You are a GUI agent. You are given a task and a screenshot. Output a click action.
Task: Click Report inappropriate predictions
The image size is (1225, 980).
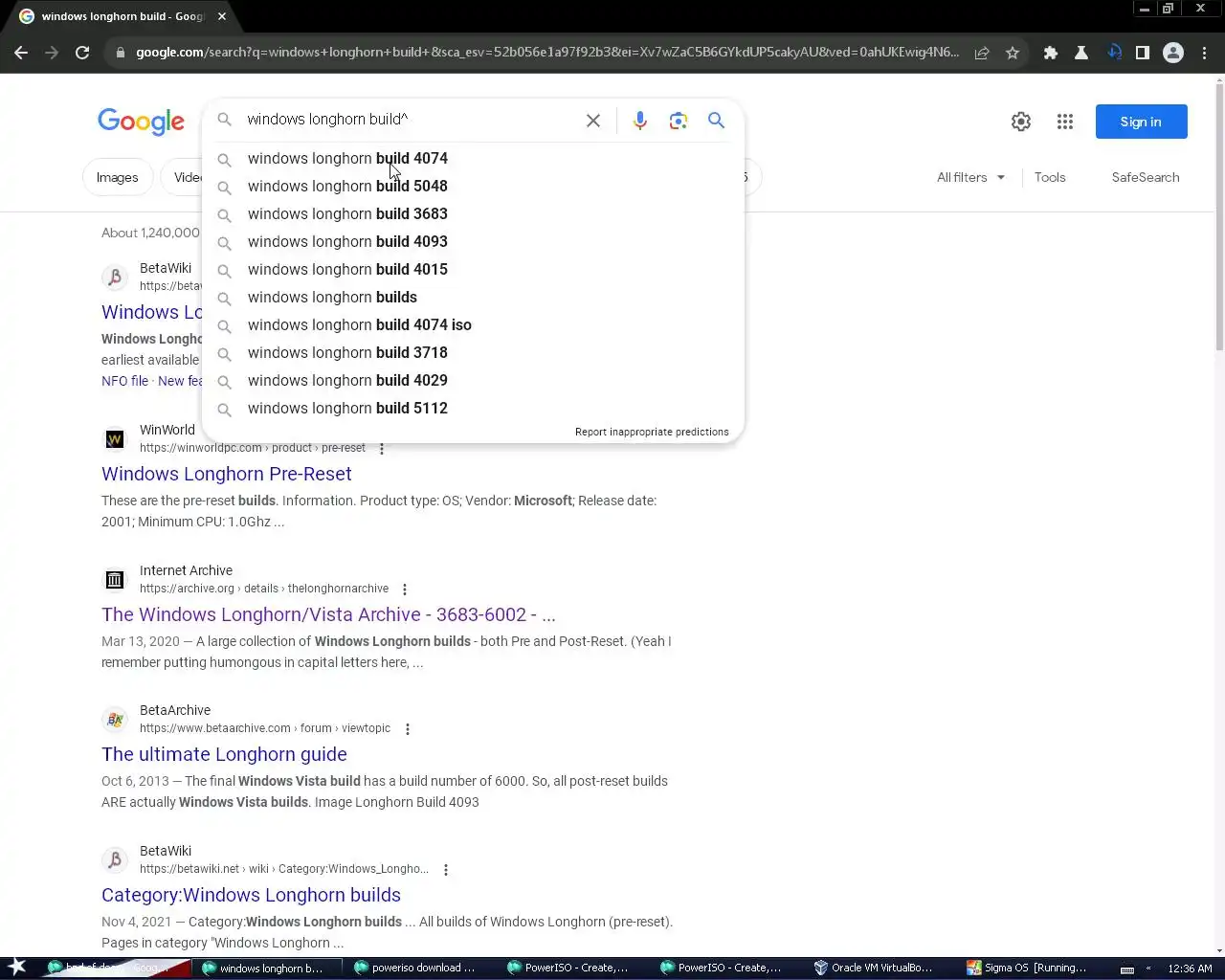pos(652,433)
